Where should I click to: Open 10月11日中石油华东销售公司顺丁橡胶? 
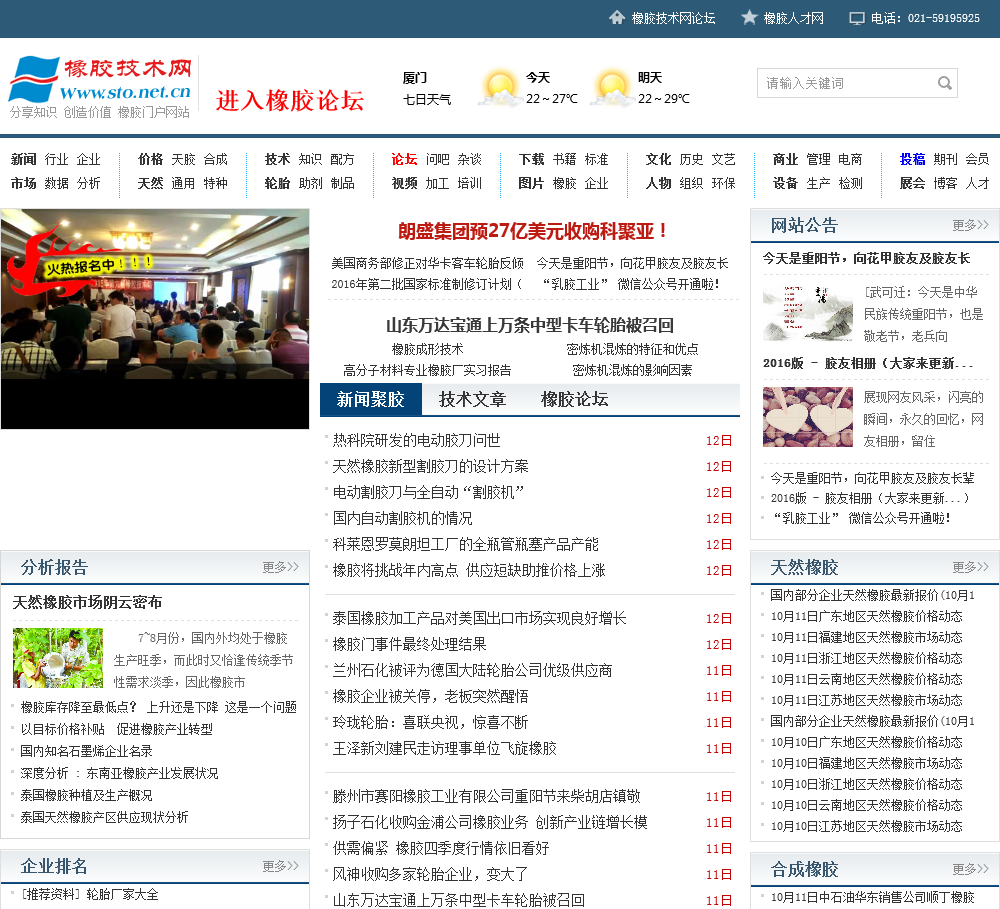pyautogui.click(x=872, y=898)
